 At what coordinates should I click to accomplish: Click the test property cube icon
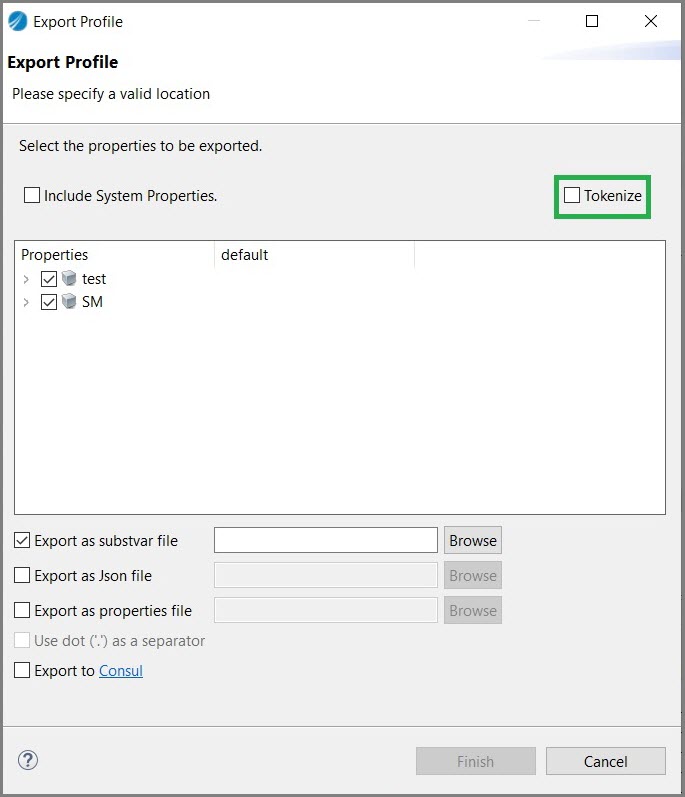pos(69,279)
